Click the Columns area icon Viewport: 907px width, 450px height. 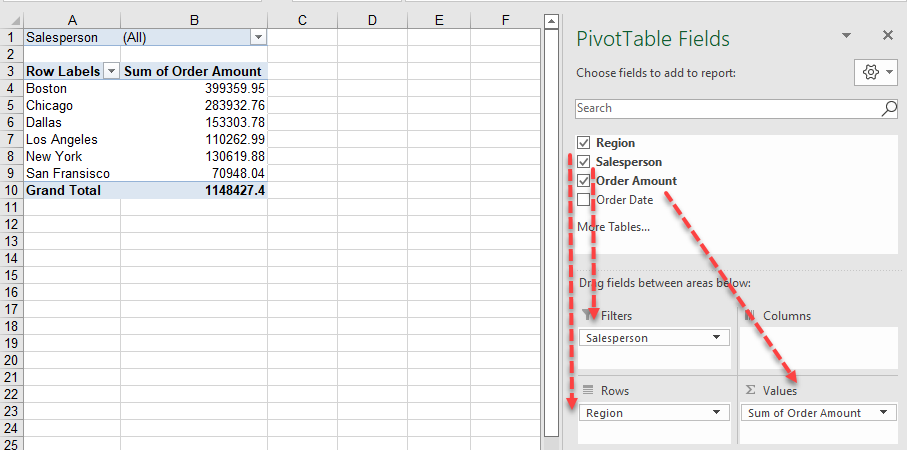[x=750, y=315]
